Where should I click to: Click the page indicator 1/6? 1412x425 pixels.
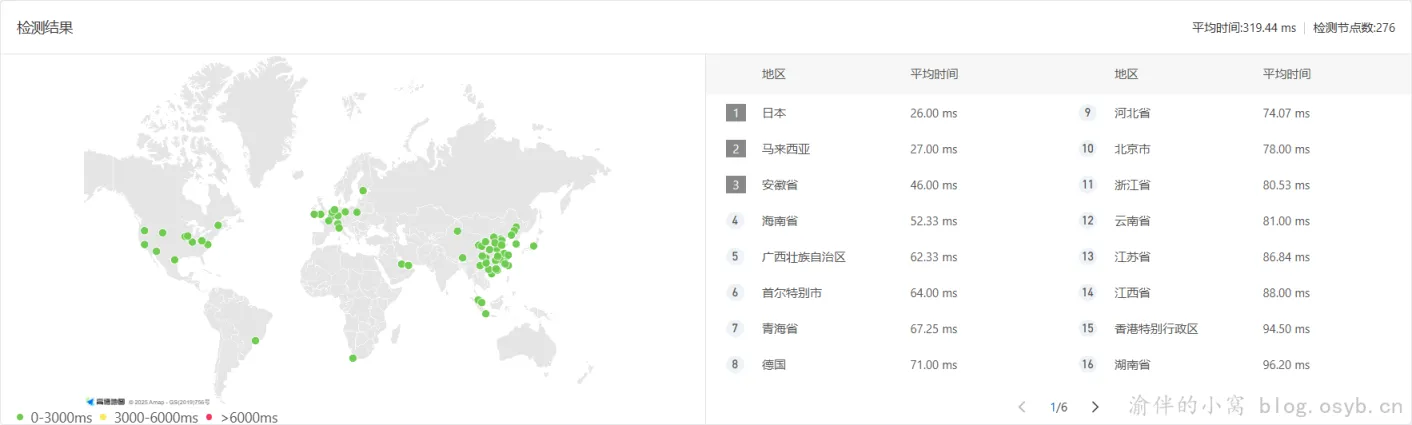click(1059, 407)
